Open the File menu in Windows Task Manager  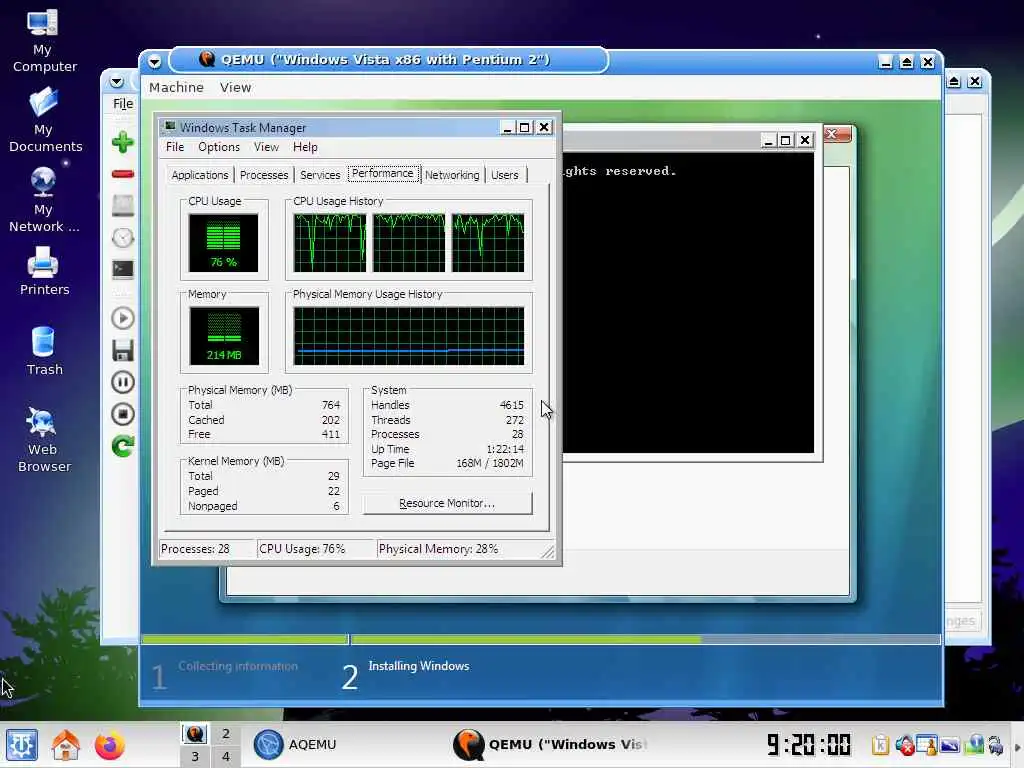pos(174,147)
